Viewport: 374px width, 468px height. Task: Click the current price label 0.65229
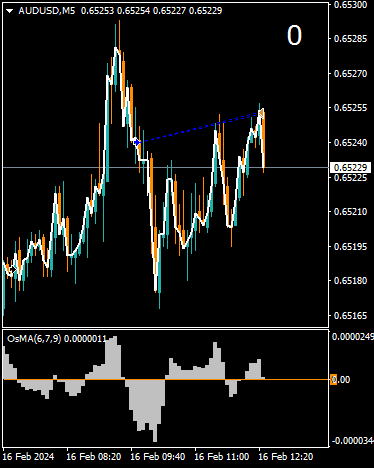pos(350,167)
